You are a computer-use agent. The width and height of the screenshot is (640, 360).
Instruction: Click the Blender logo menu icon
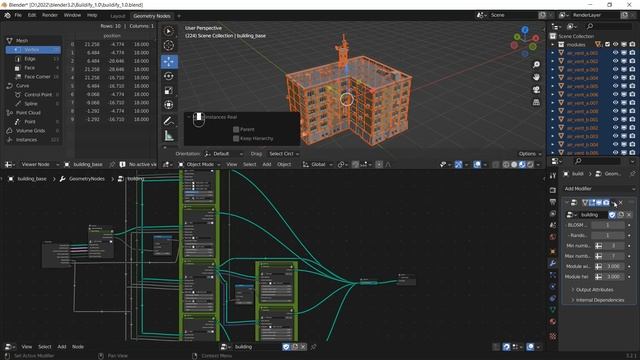pyautogui.click(x=7, y=15)
